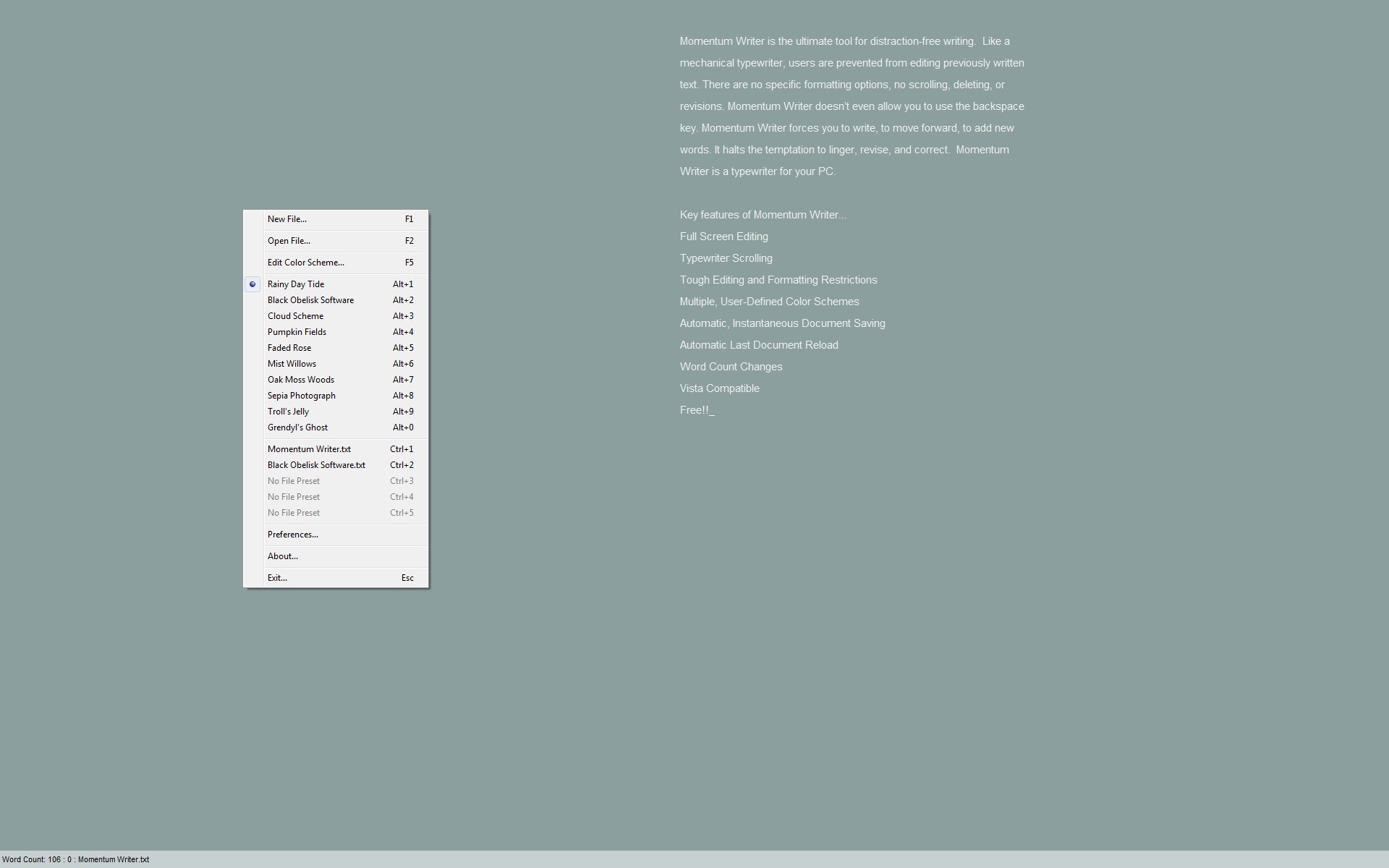Choose New File... from the menu
This screenshot has height=868, width=1389.
pyautogui.click(x=287, y=219)
